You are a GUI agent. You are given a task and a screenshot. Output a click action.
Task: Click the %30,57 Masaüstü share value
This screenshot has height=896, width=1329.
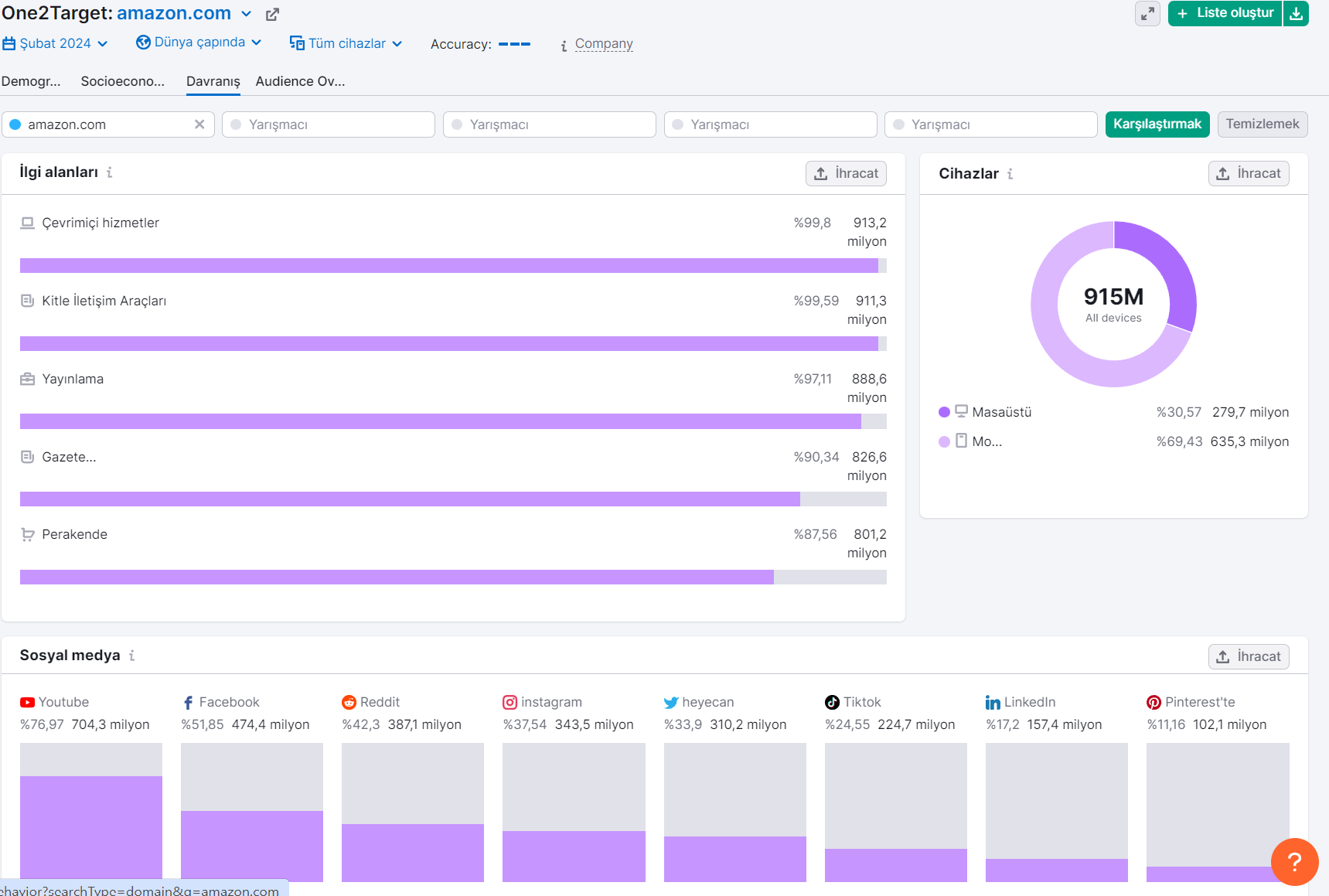(x=1179, y=412)
